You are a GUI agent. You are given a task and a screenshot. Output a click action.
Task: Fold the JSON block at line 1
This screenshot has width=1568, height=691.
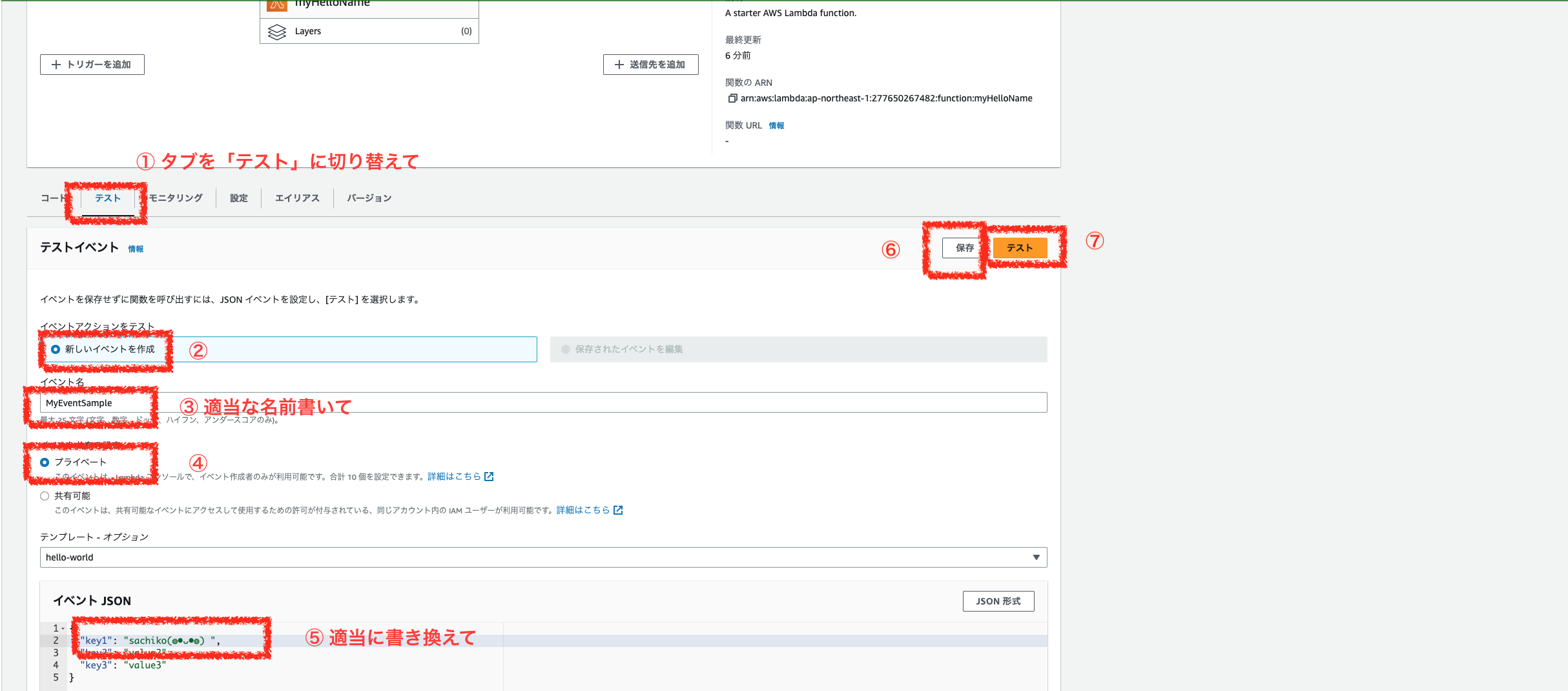63,628
